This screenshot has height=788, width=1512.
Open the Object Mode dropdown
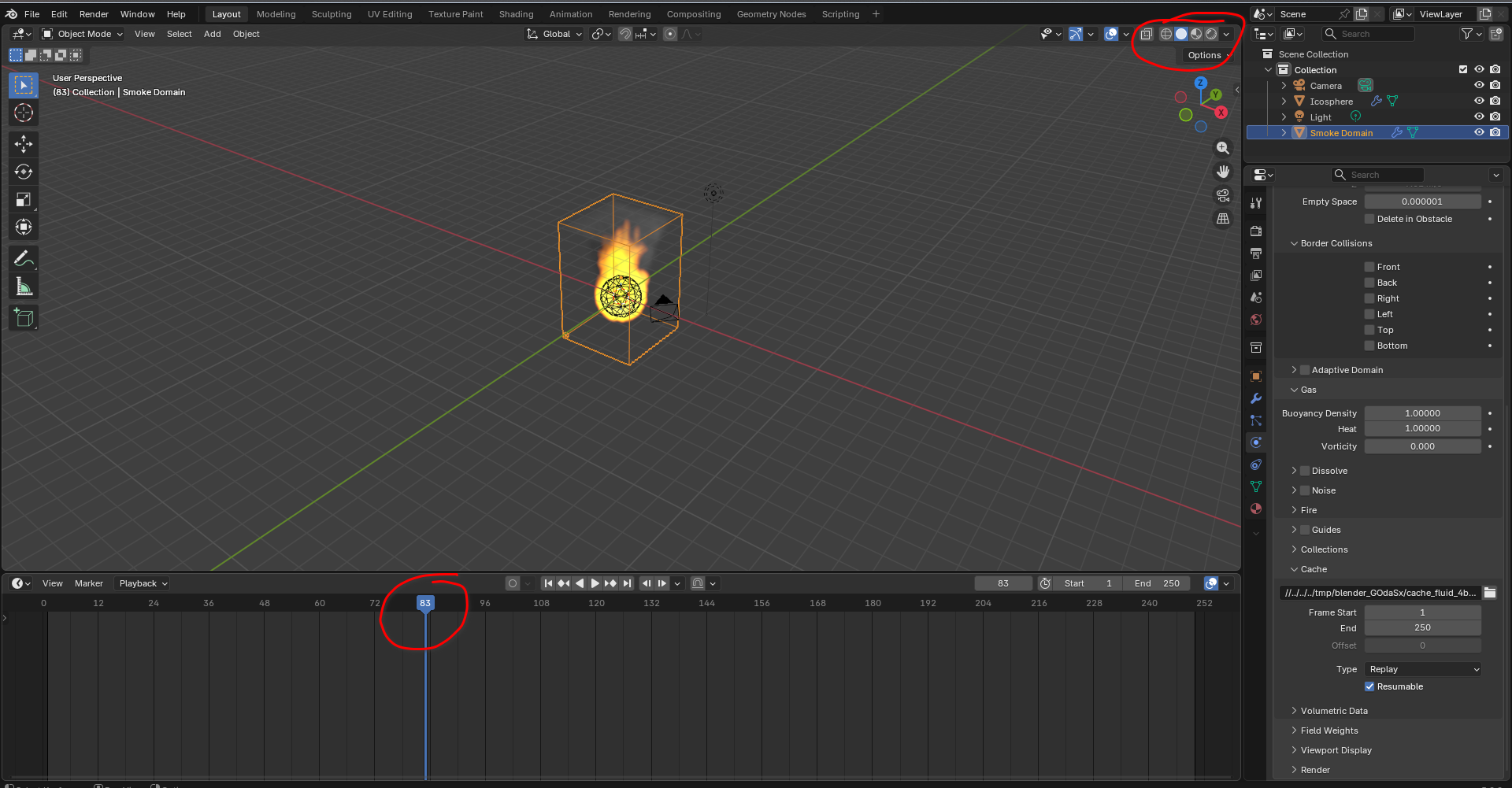83,34
